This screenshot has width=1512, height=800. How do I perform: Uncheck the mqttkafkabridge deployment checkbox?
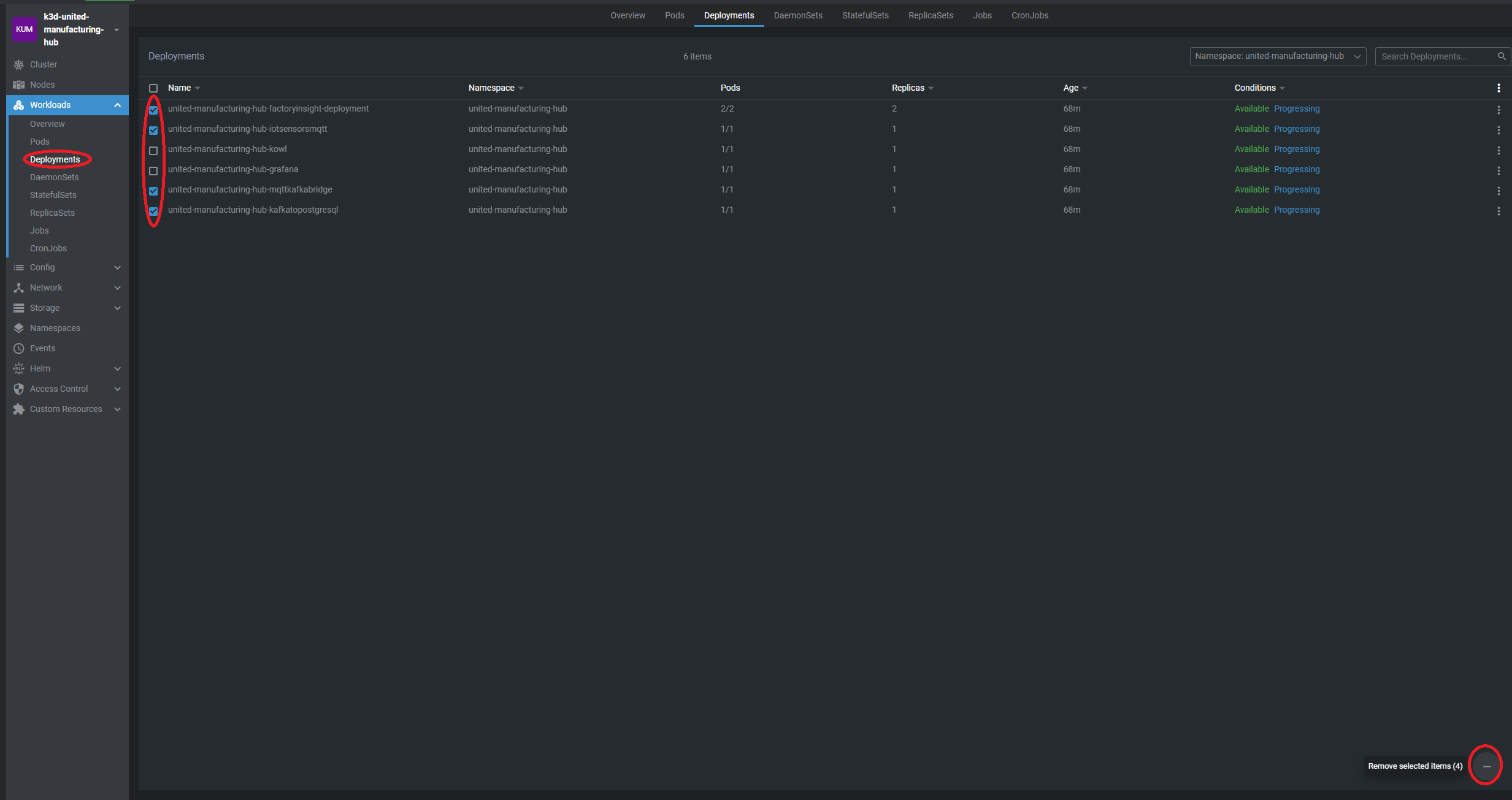(x=153, y=191)
